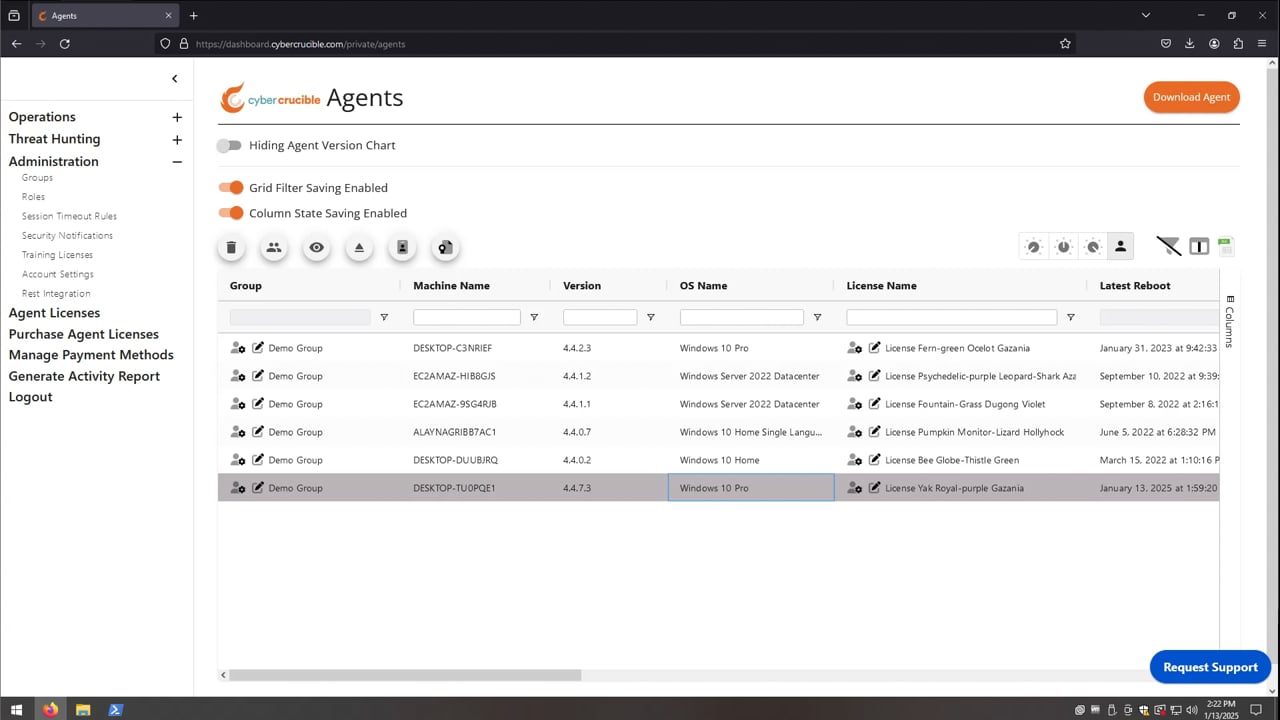
Task: Open filter menu for Version column
Action: coord(651,317)
